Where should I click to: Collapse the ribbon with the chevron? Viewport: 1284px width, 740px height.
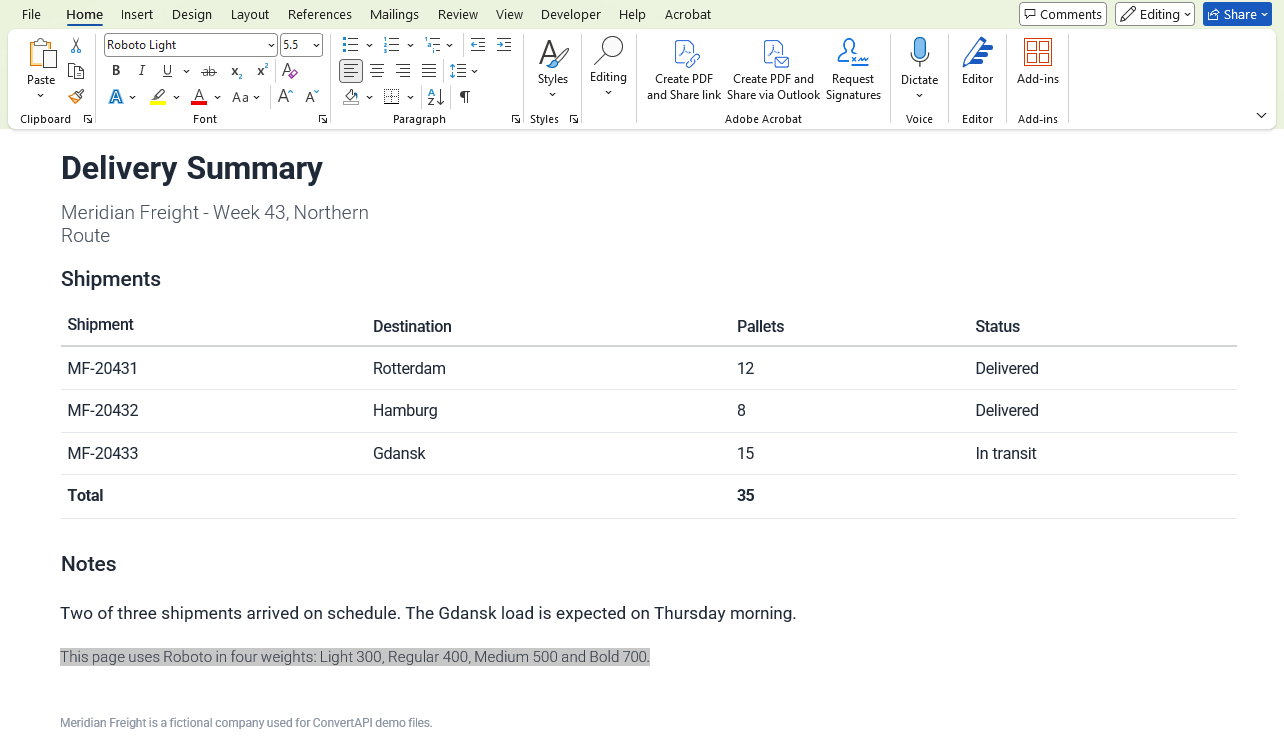1262,116
